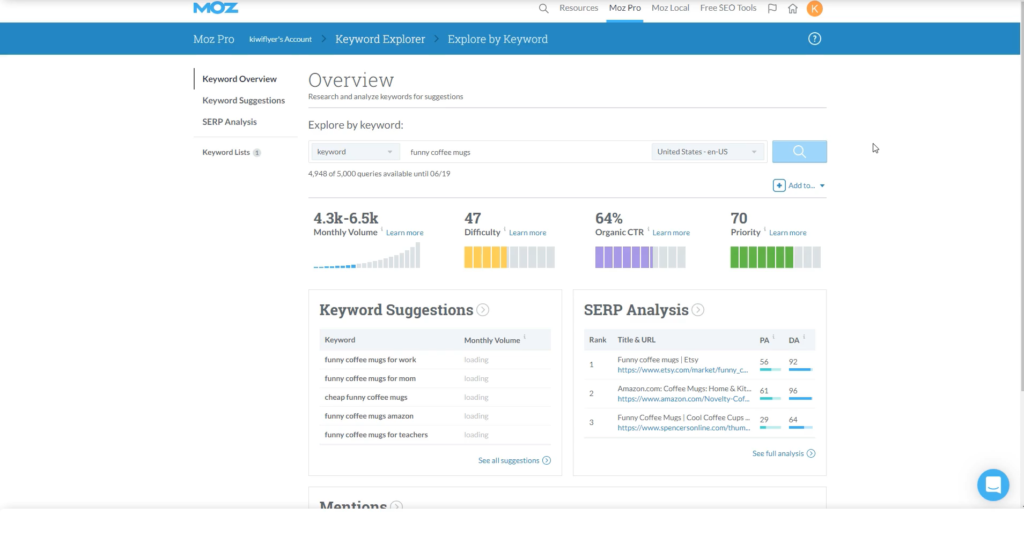Go to the home icon
The image size is (1024, 537).
point(792,8)
